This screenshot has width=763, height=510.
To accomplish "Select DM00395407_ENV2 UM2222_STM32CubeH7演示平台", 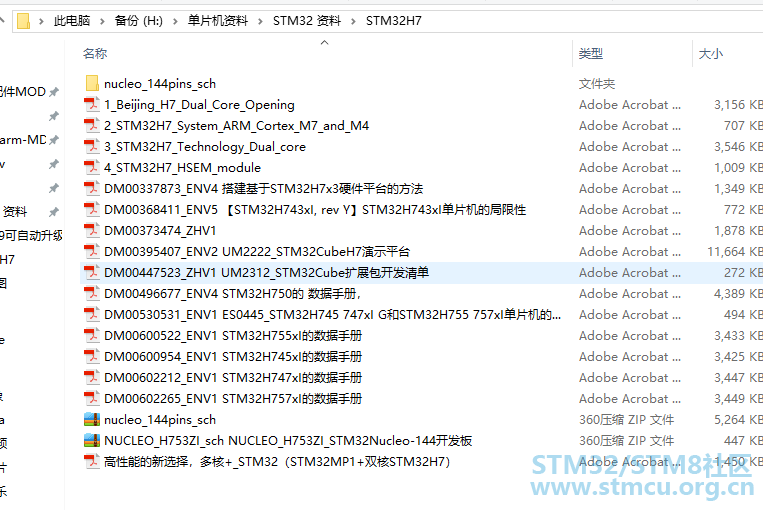I will (257, 251).
